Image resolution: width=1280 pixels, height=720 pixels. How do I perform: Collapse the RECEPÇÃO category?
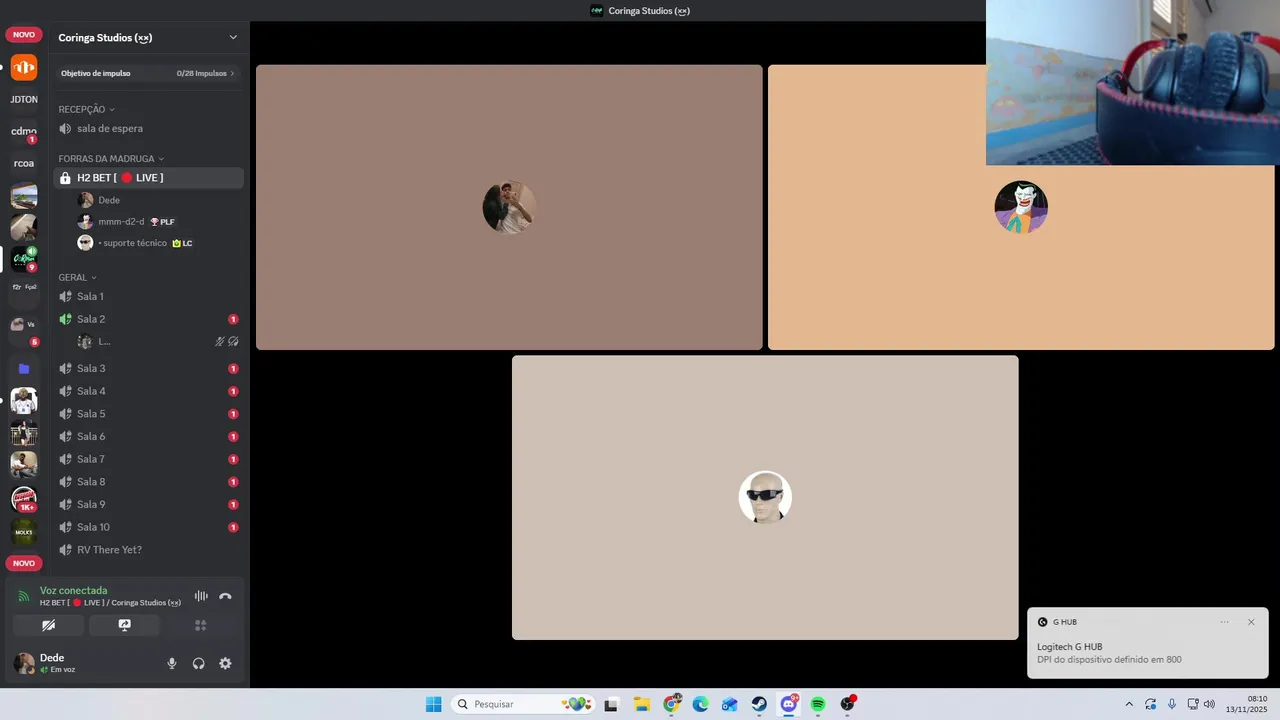86,109
